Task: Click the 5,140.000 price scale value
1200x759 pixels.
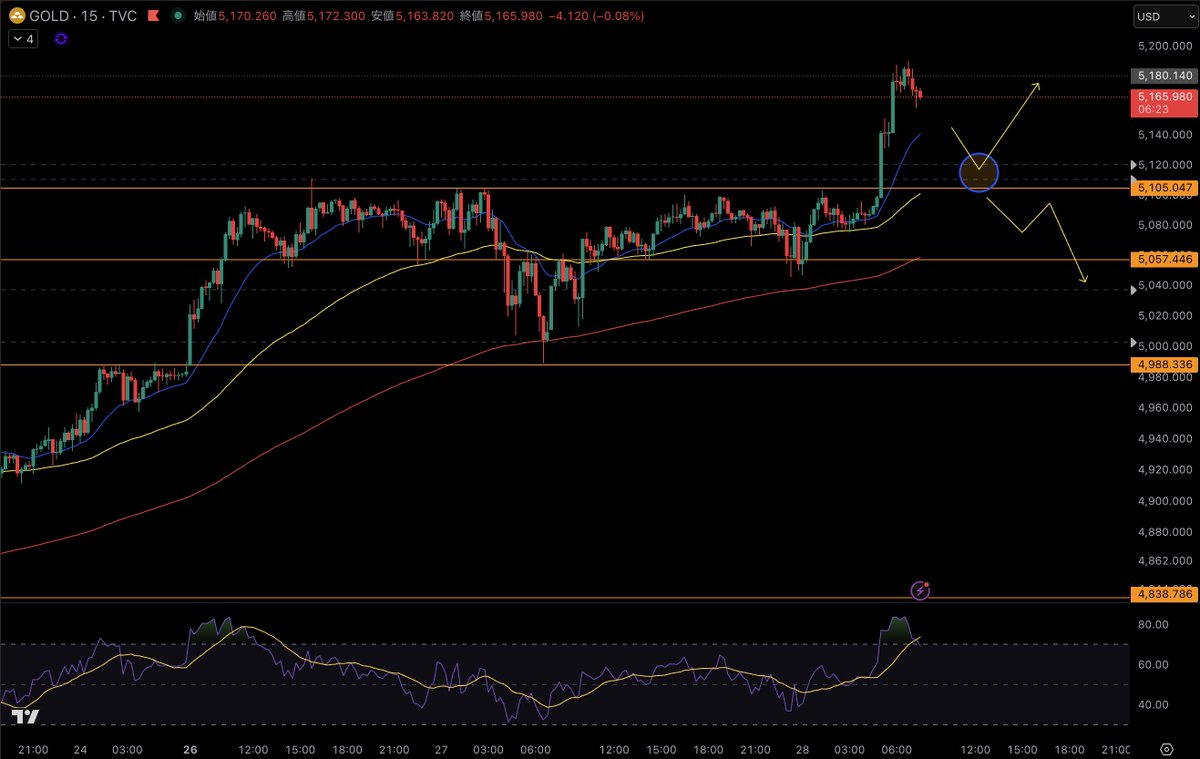Action: point(1164,134)
